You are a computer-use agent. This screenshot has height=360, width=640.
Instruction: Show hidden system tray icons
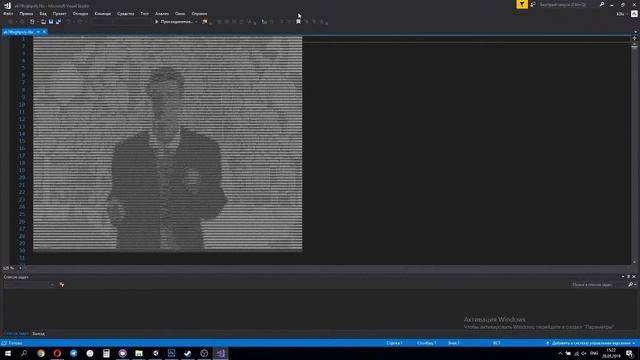click(560, 353)
